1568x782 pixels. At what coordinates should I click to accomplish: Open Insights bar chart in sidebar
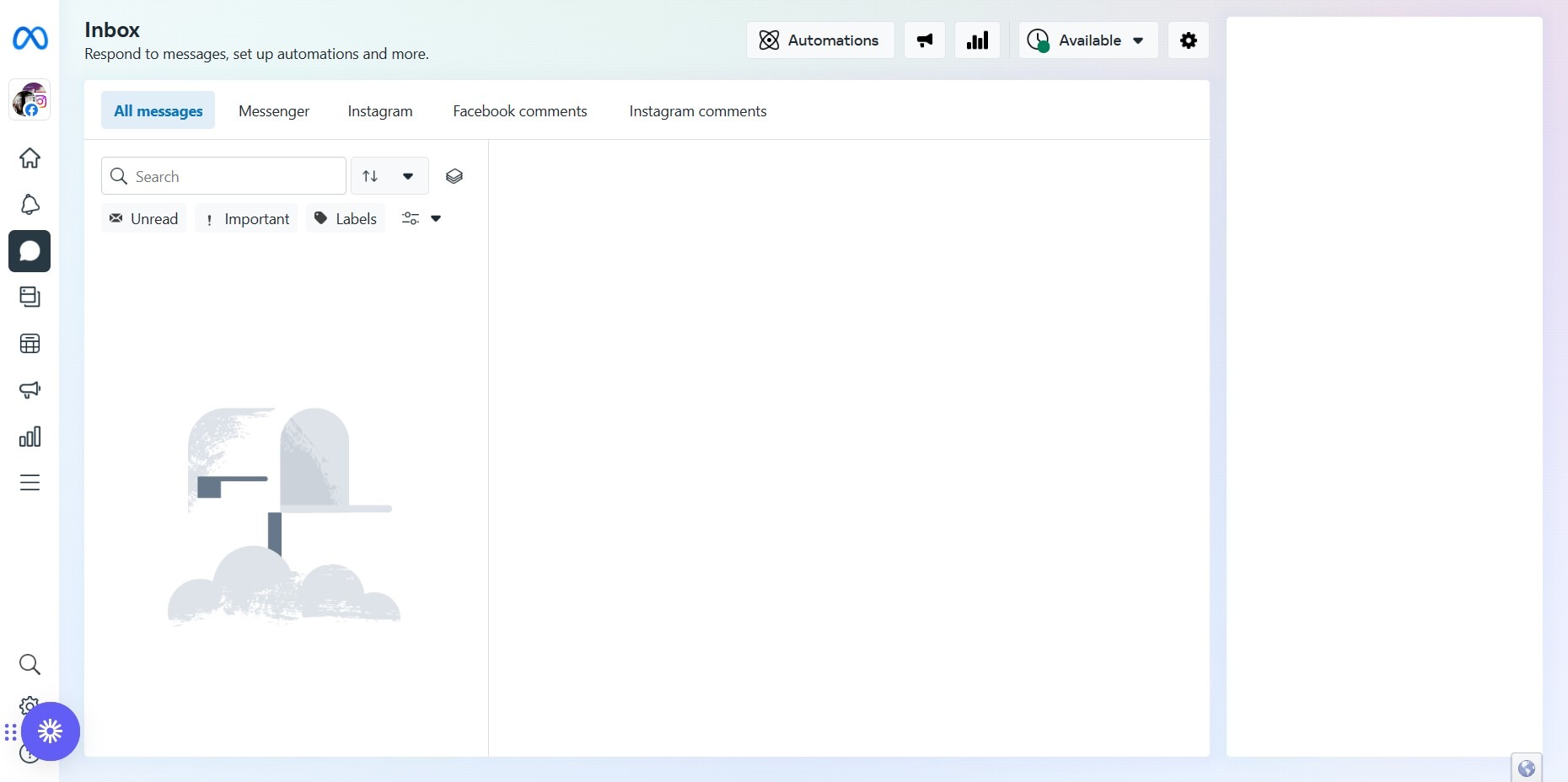(x=30, y=437)
